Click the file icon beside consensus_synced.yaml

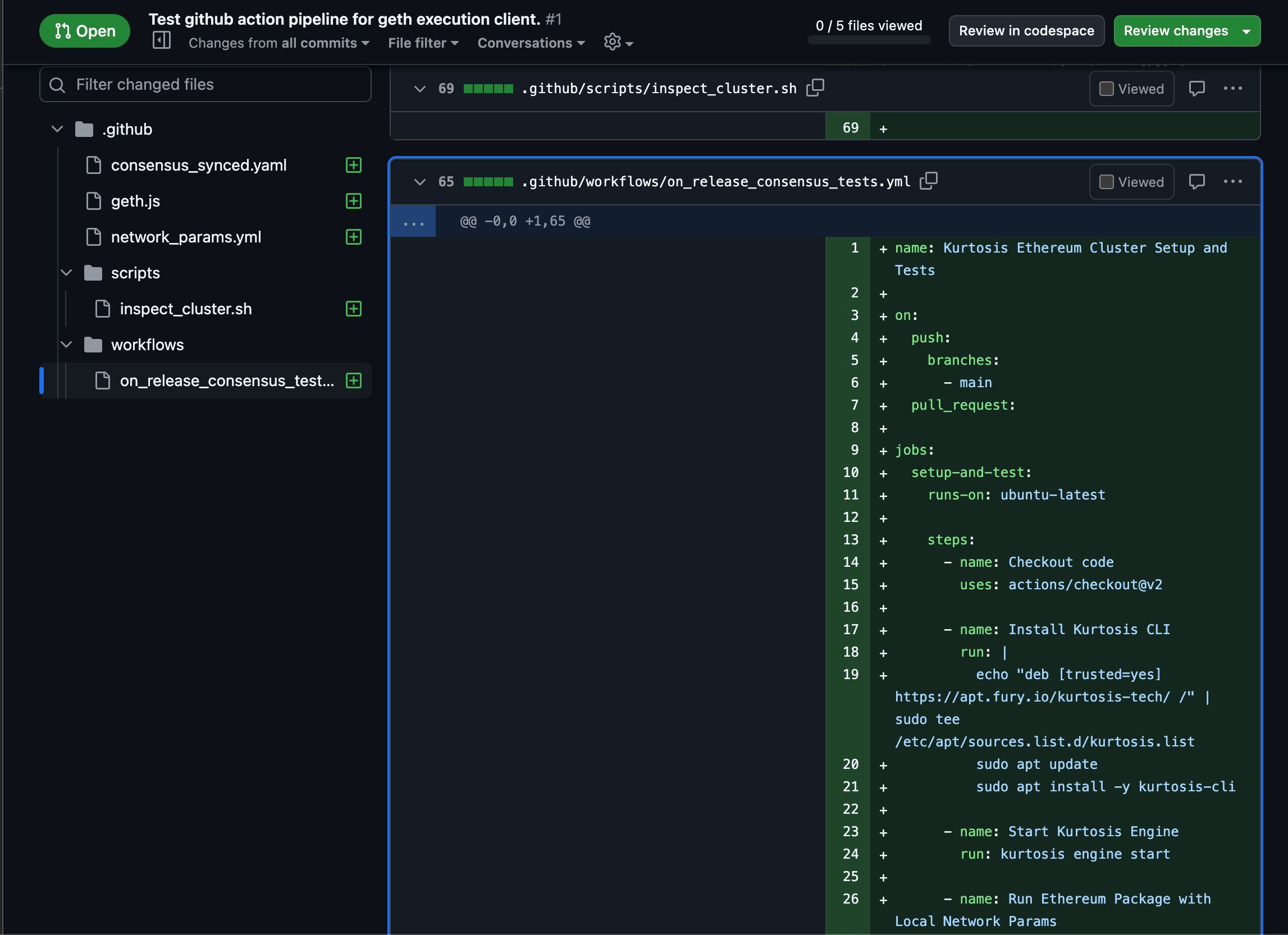tap(93, 164)
